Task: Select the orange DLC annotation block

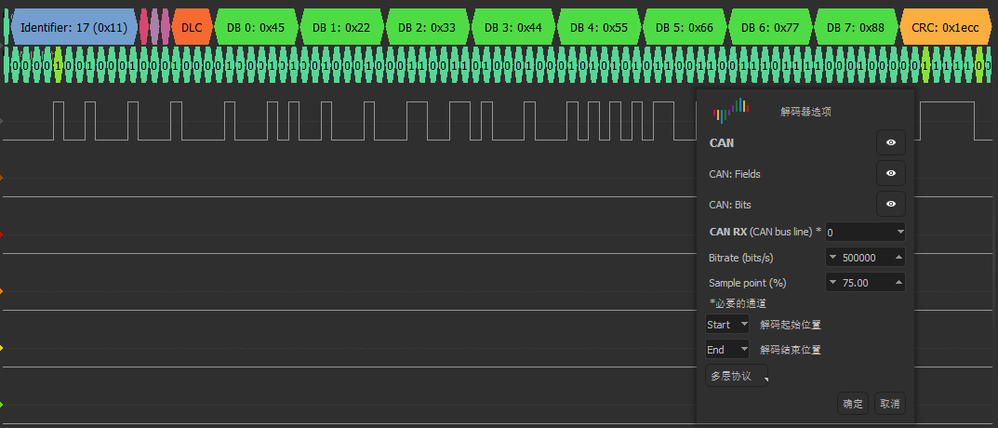Action: pos(192,27)
